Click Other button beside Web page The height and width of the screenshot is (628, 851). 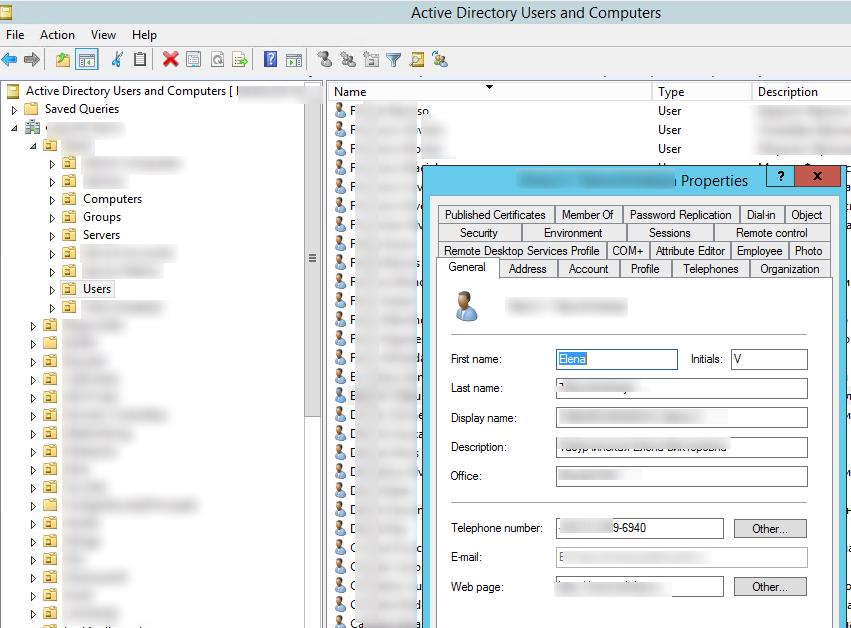tap(770, 587)
